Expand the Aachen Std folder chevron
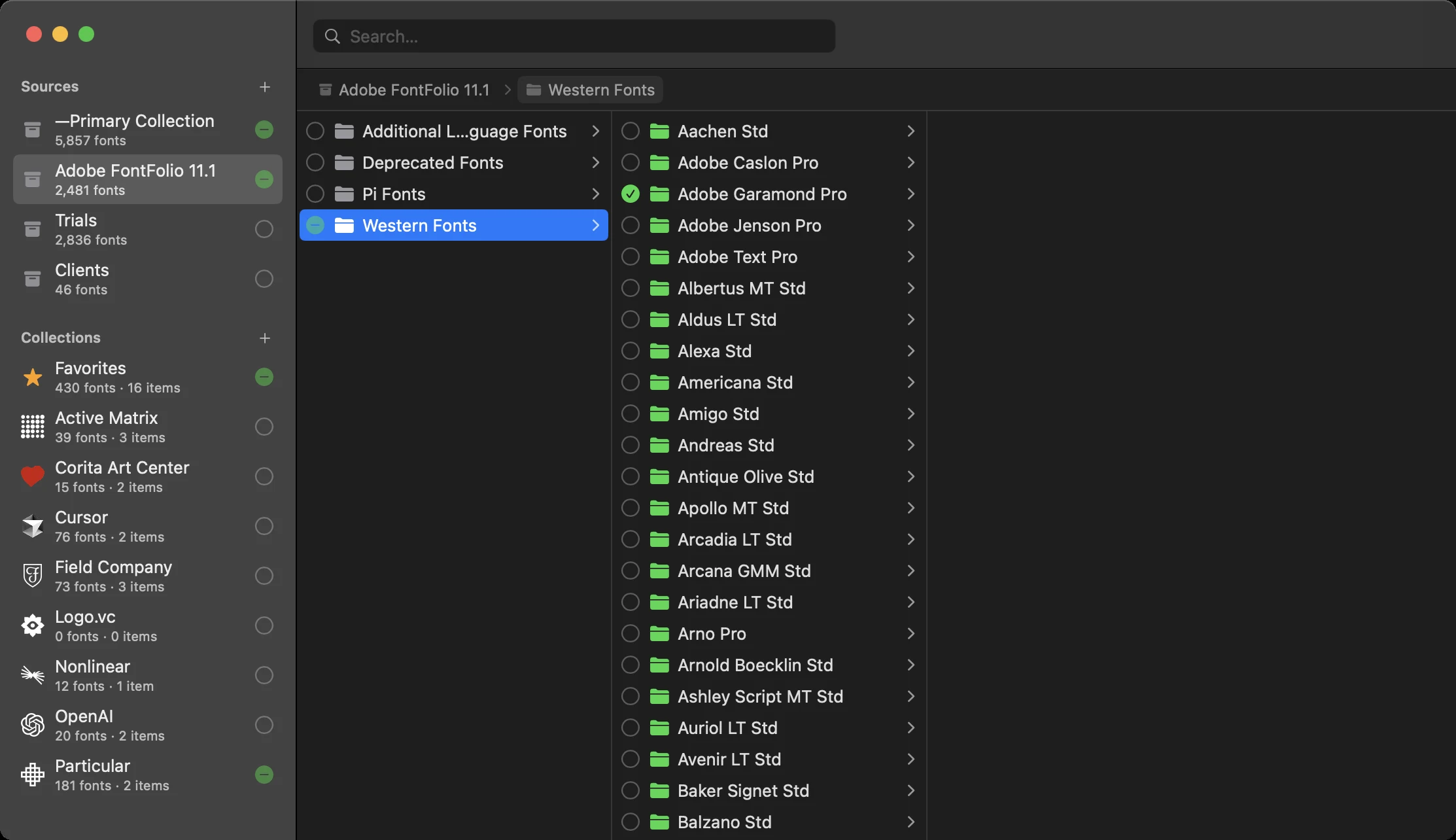 click(x=910, y=131)
